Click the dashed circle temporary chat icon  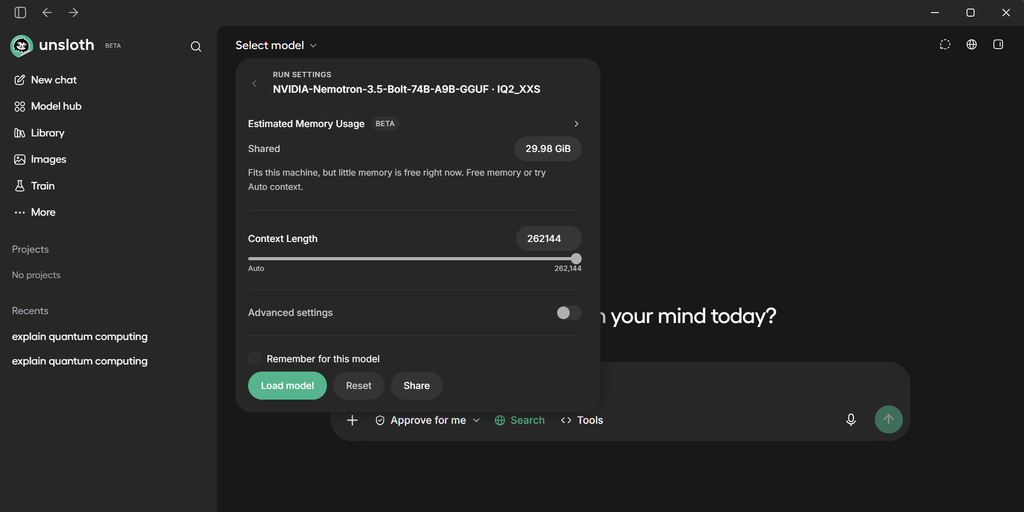[945, 44]
